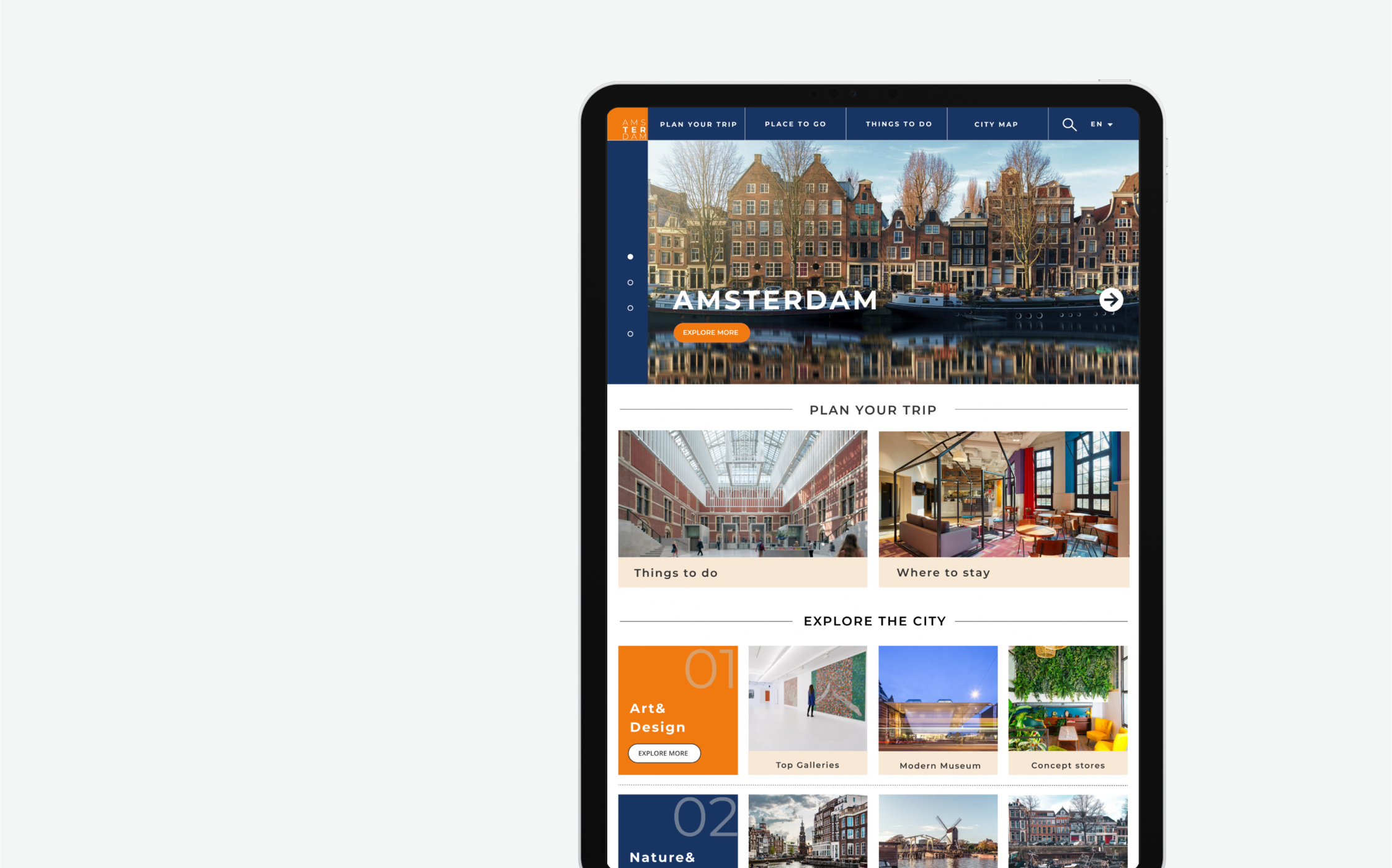Open Things To Do menu
The image size is (1392, 868).
[898, 125]
